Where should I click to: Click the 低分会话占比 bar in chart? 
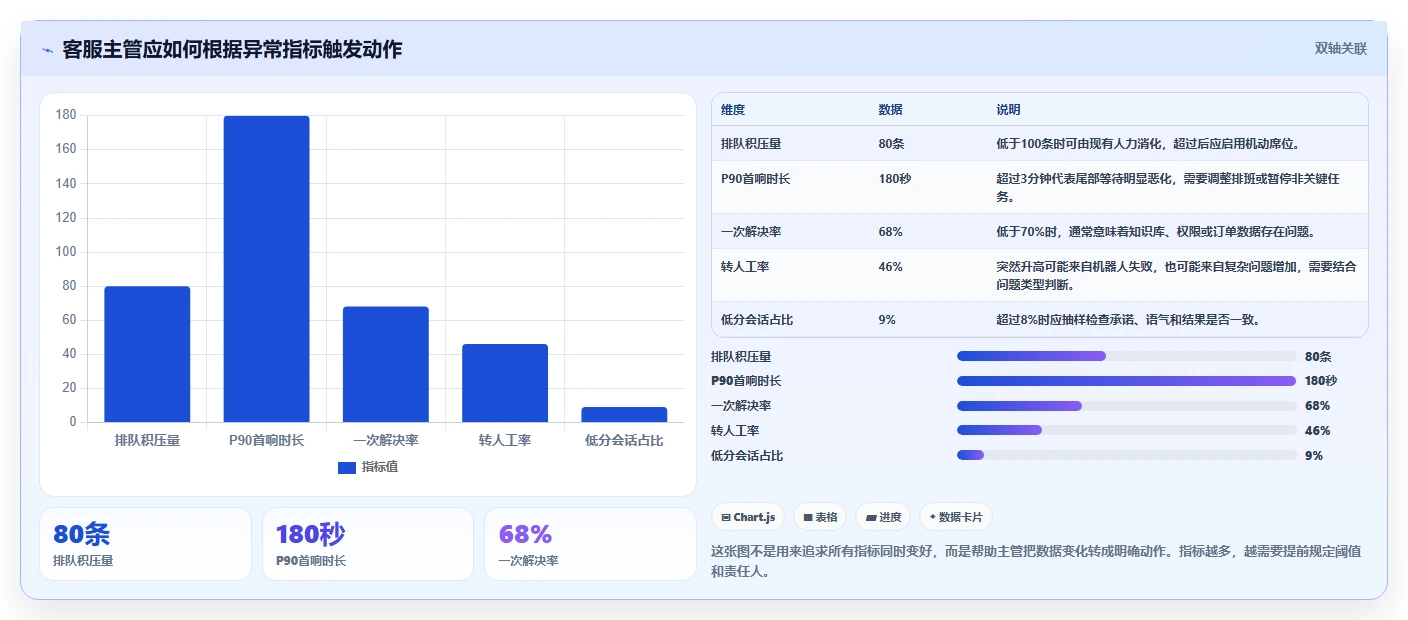(624, 414)
